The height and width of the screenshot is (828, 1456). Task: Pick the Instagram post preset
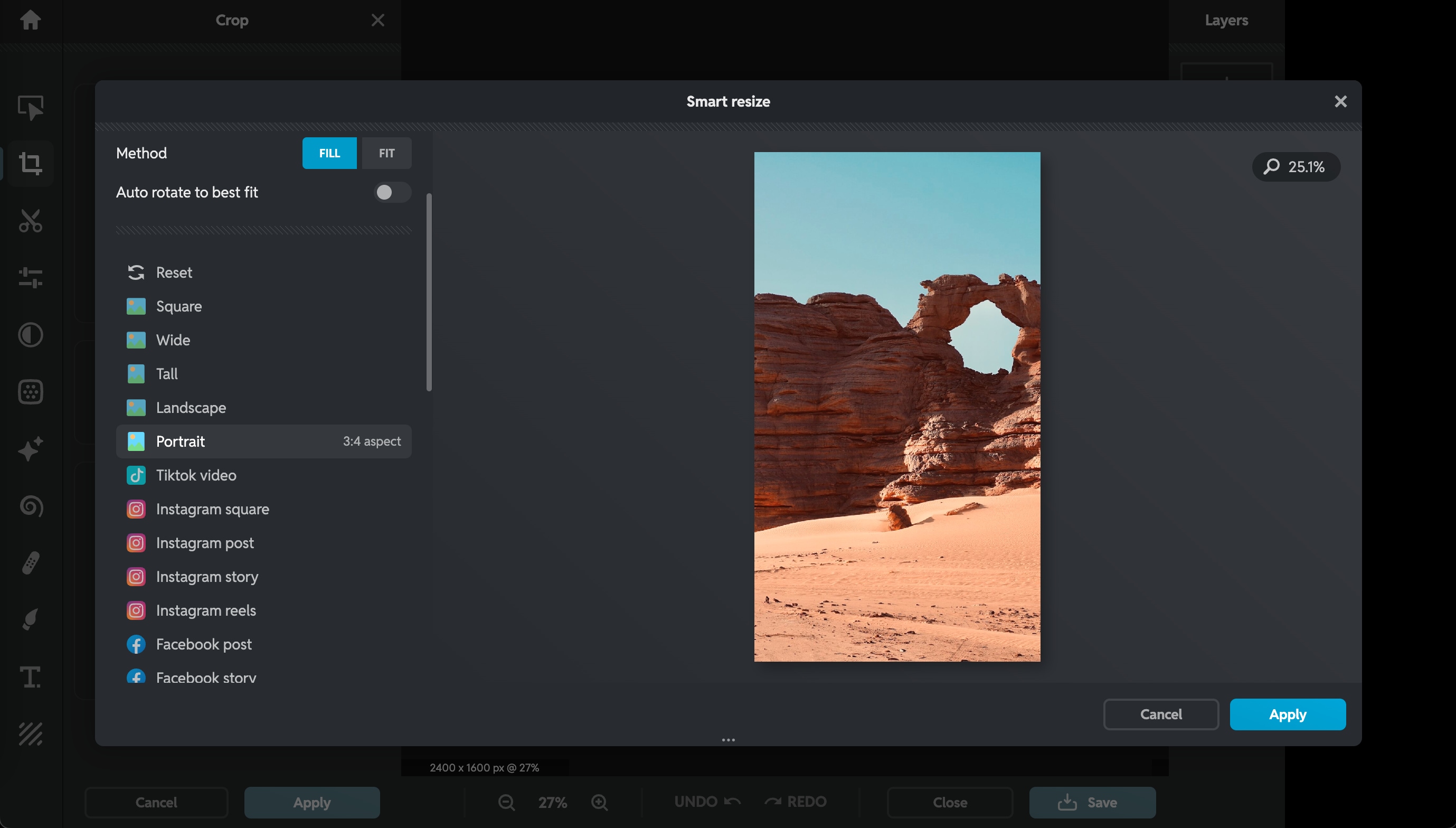[263, 543]
